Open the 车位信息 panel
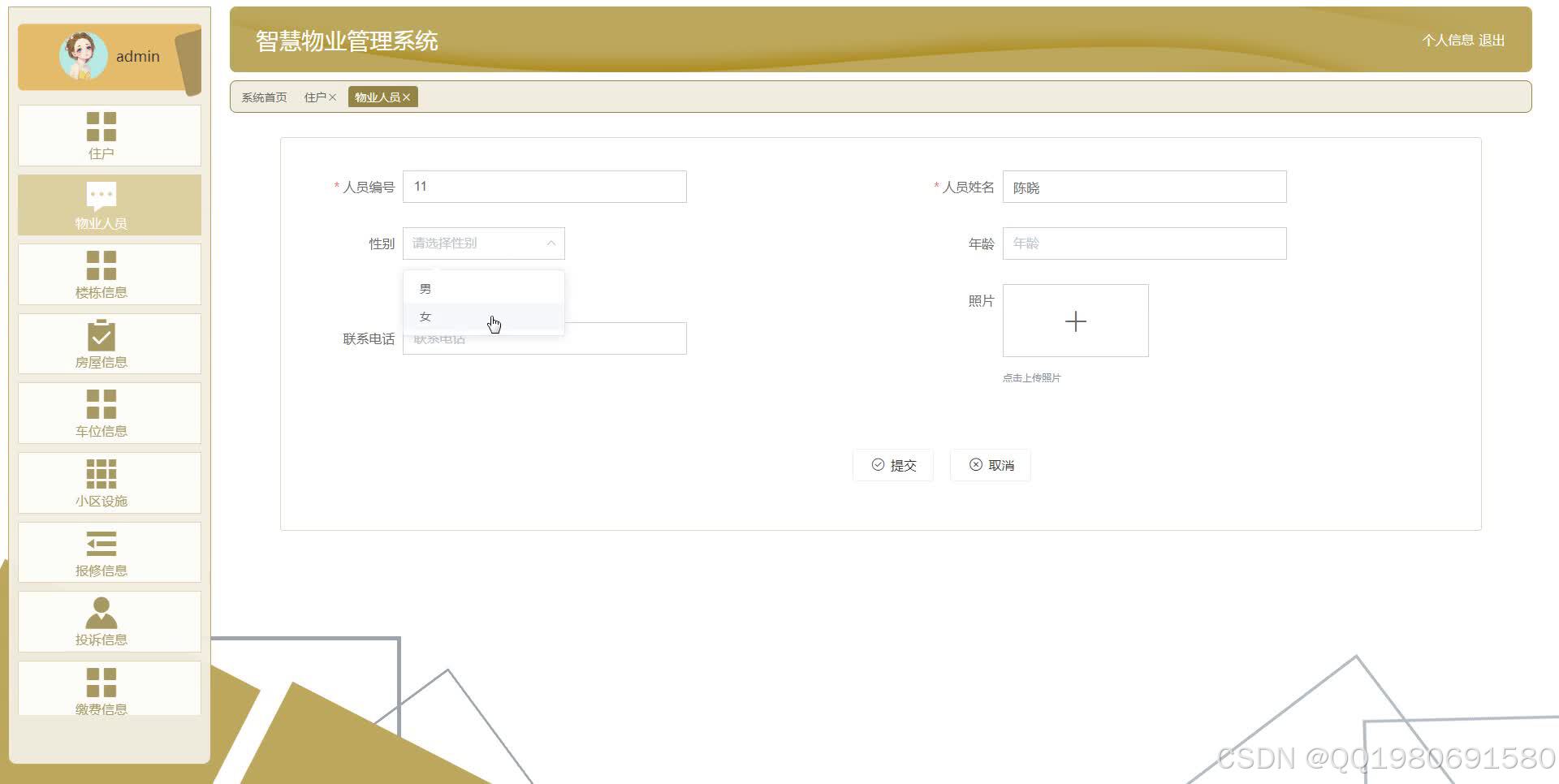 click(101, 413)
